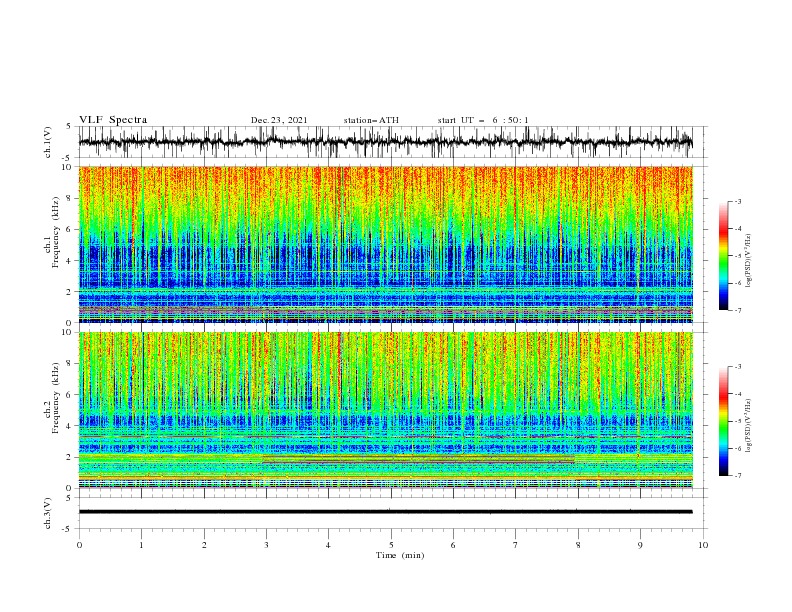
Task: Click the ch.2 spectrogram plot area
Action: click(x=385, y=410)
